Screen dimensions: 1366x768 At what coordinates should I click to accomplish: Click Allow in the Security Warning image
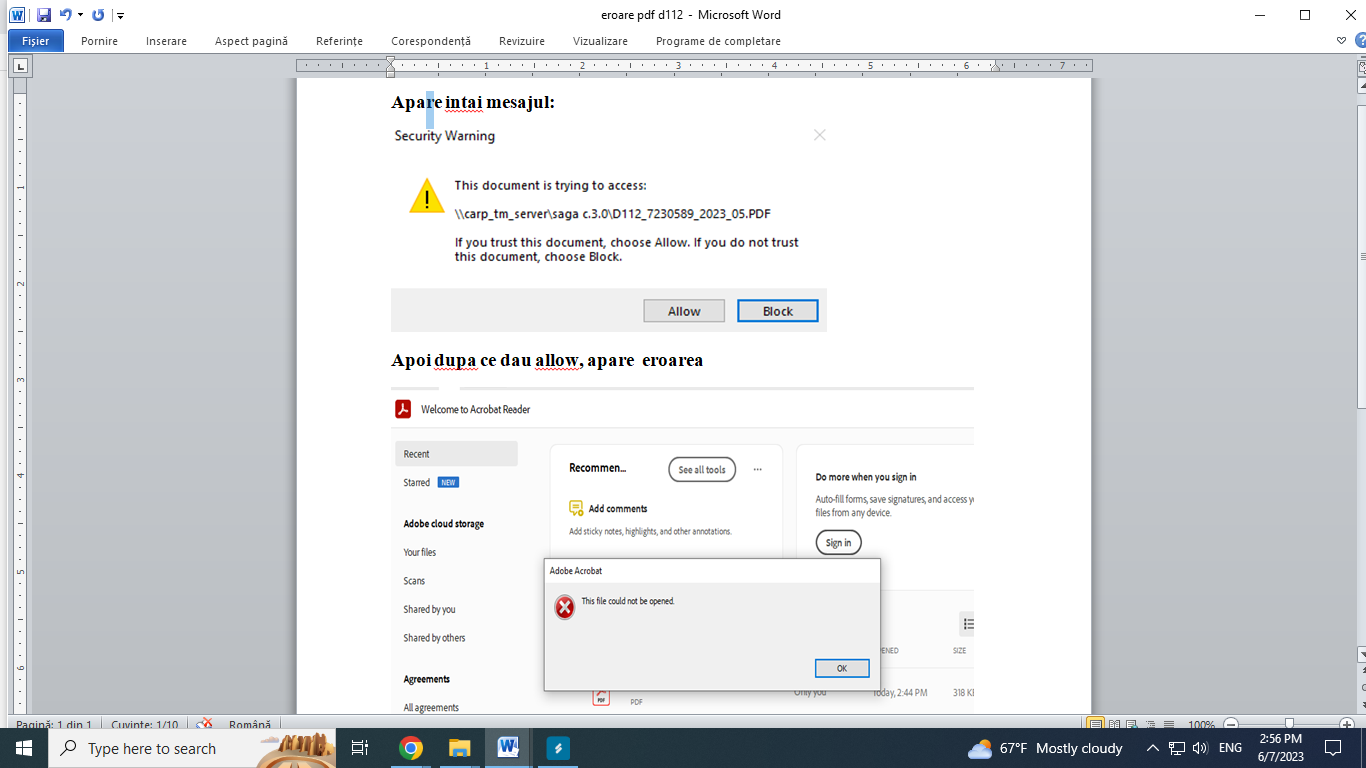click(x=684, y=311)
